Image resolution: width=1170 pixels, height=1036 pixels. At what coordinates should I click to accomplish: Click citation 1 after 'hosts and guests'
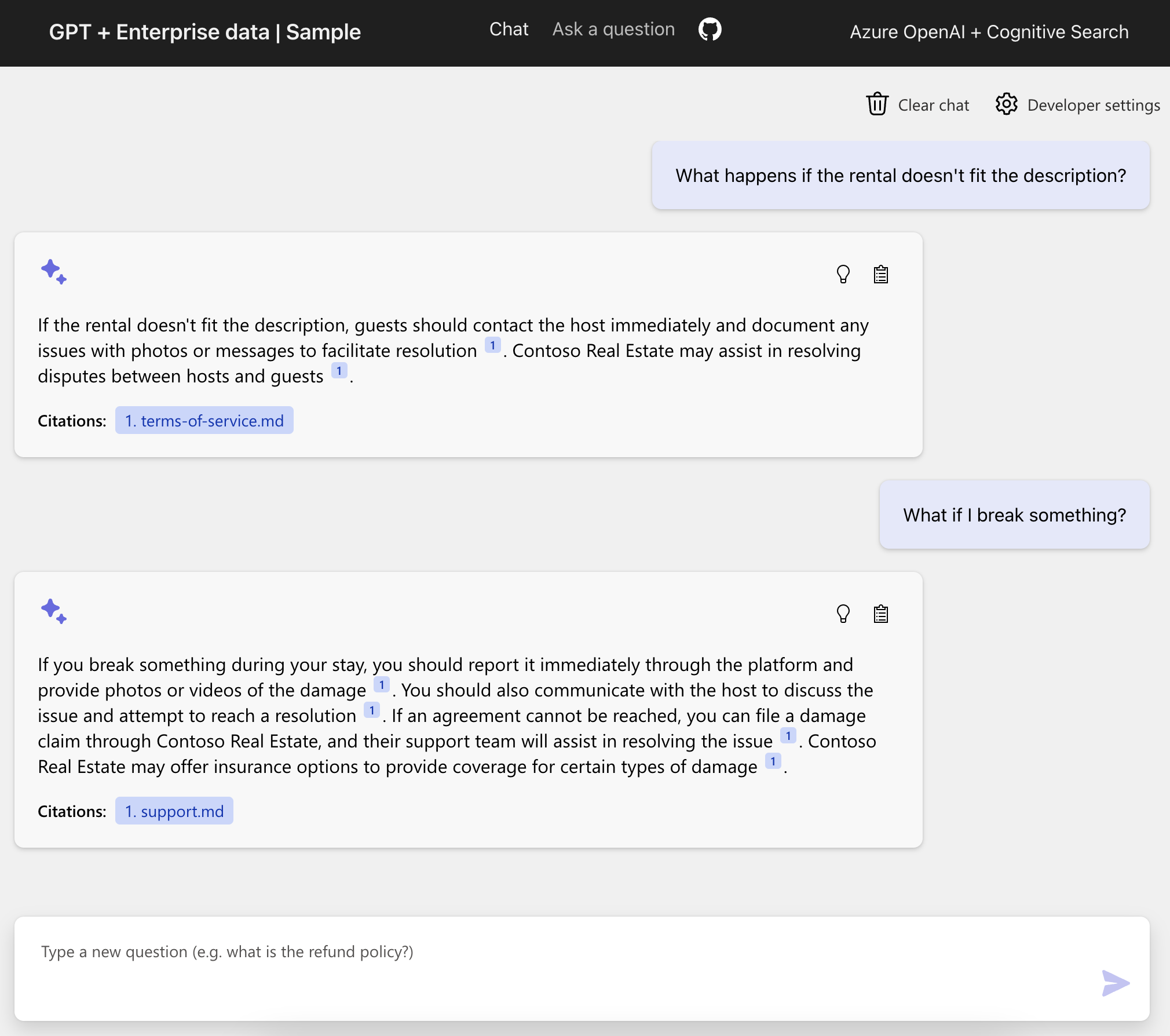click(x=339, y=371)
